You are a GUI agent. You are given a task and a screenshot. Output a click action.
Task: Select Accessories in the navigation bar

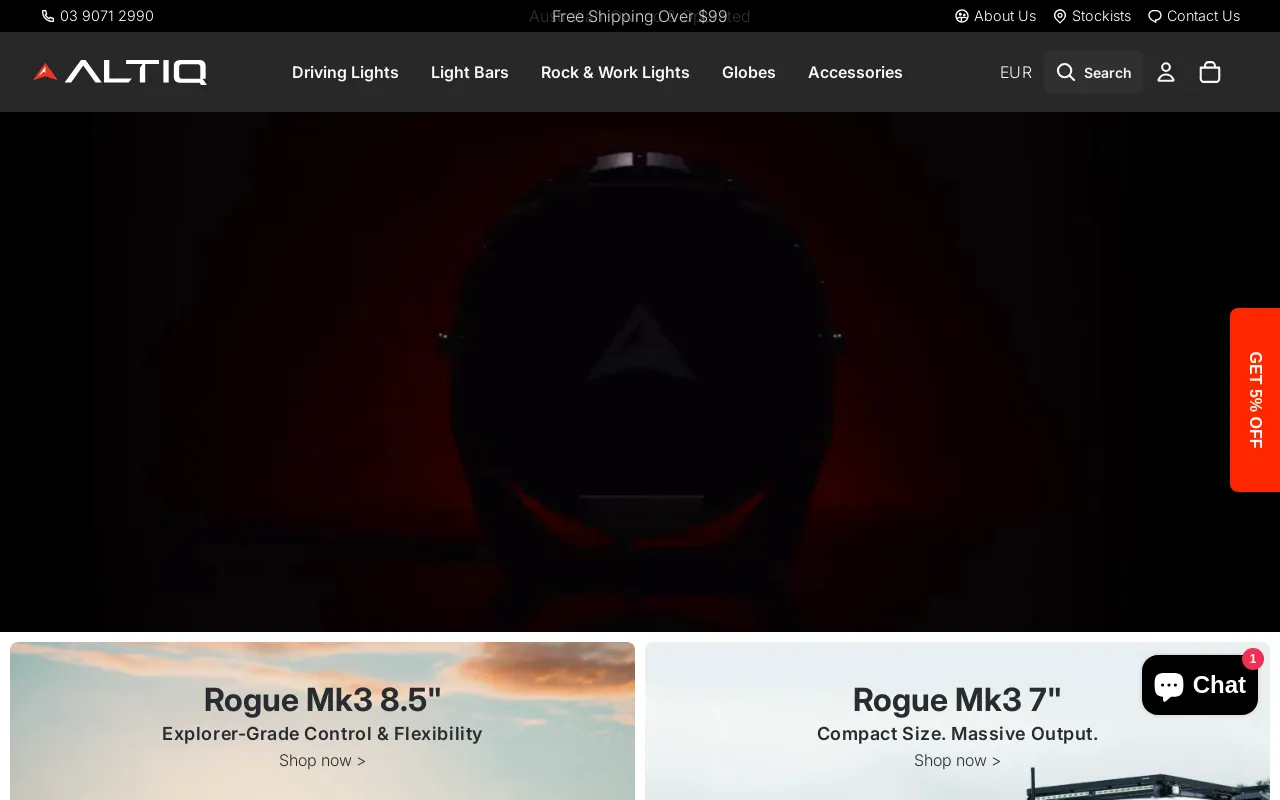point(855,72)
